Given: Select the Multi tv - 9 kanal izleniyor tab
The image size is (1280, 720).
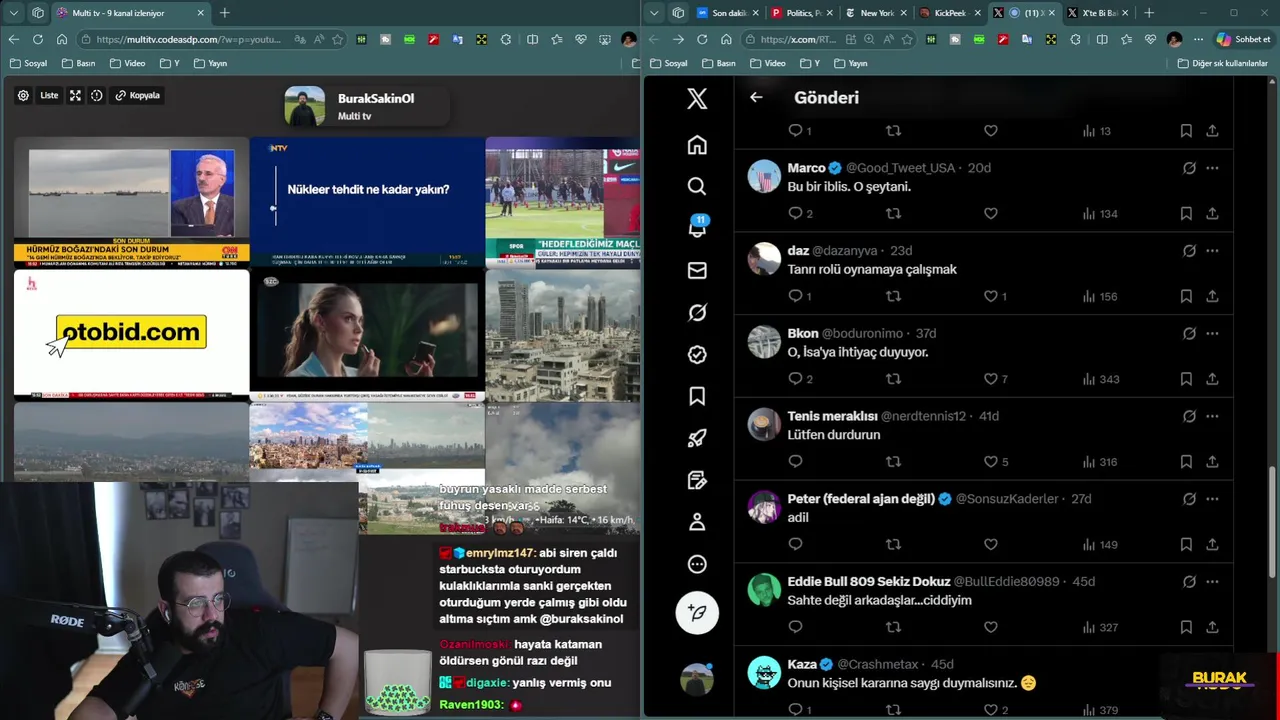Looking at the screenshot, I should click(130, 13).
